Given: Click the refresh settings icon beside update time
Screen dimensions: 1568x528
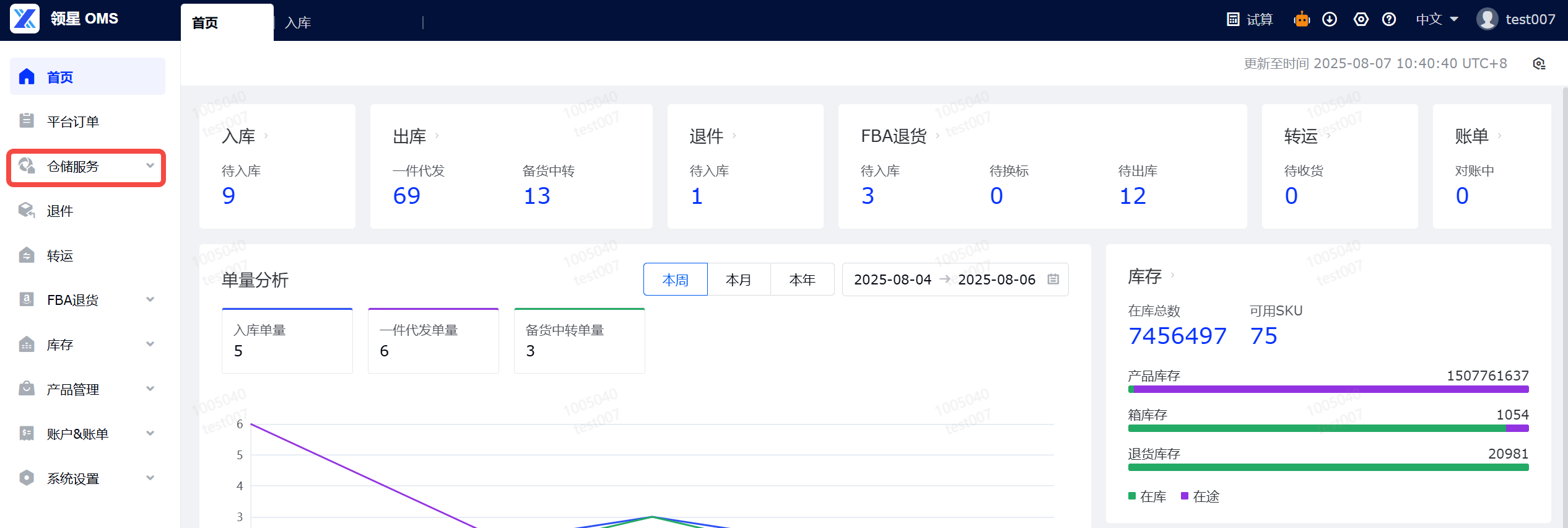Looking at the screenshot, I should 1539,64.
